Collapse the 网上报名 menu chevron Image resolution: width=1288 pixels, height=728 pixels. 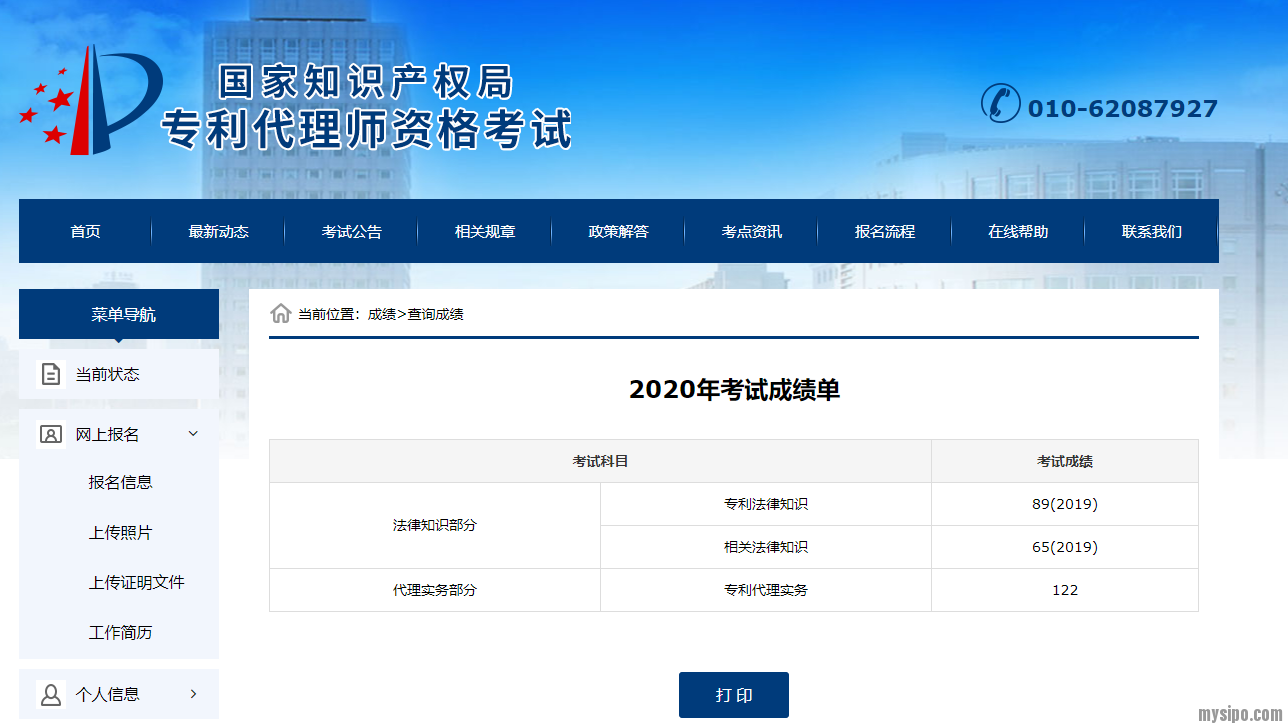coord(193,434)
